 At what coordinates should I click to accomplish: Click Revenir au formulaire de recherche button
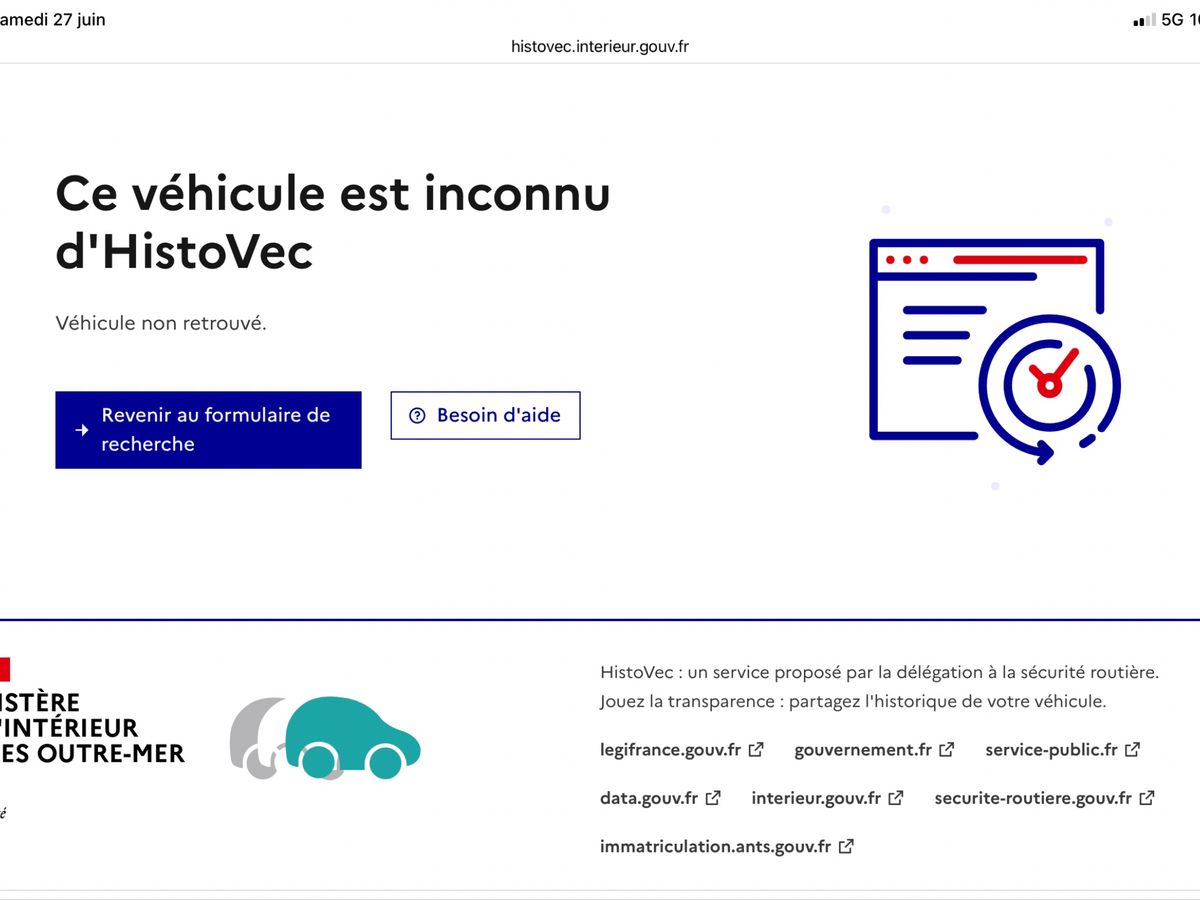[x=208, y=430]
